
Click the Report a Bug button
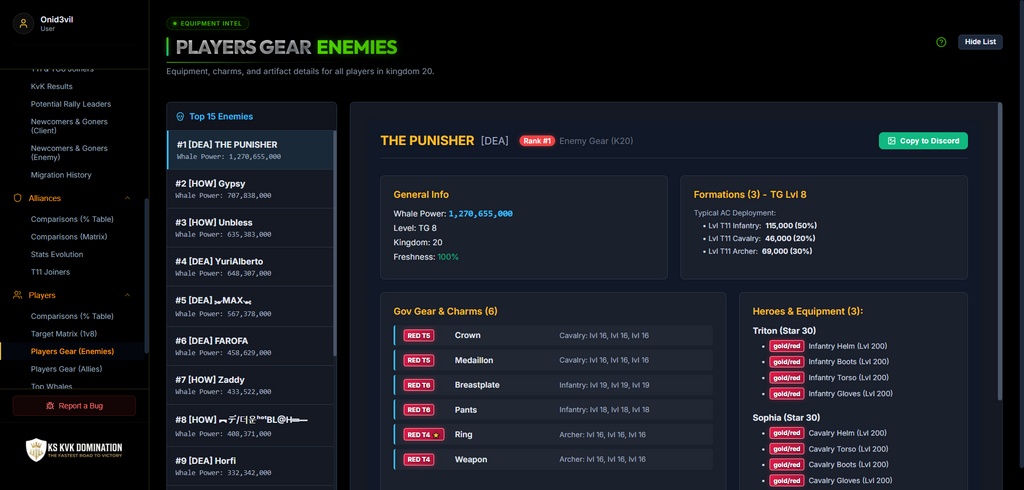[x=74, y=406]
